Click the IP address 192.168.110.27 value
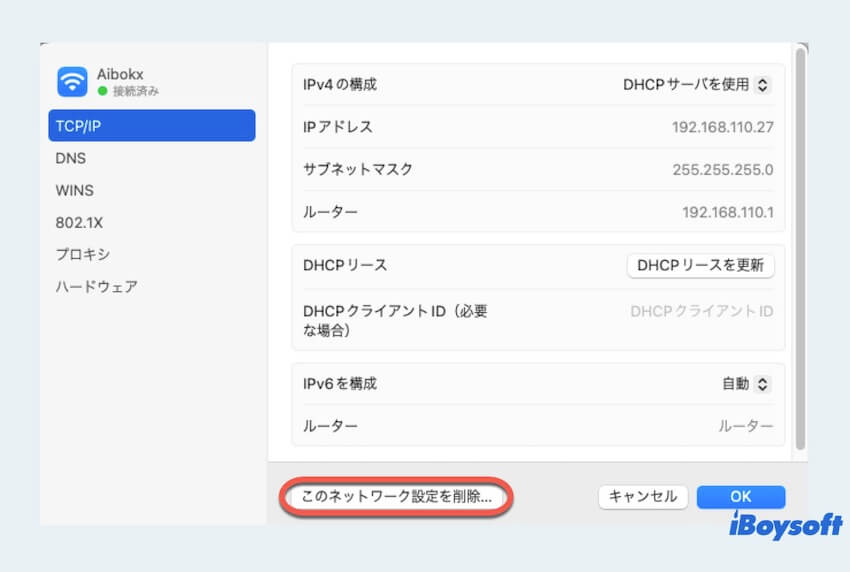The image size is (850, 572). pos(722,127)
